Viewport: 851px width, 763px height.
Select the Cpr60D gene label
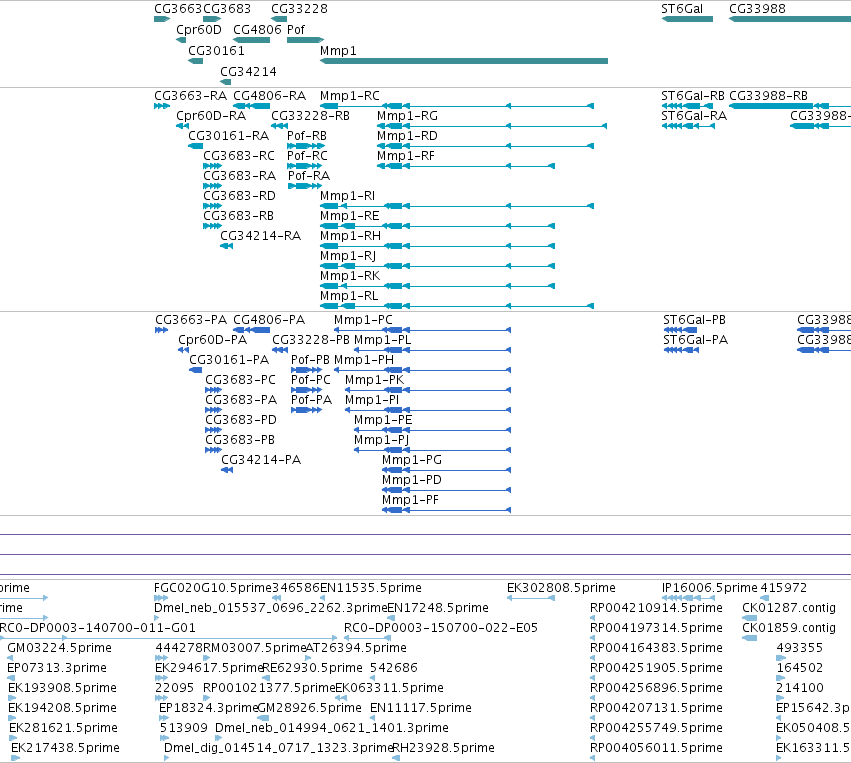coord(199,29)
